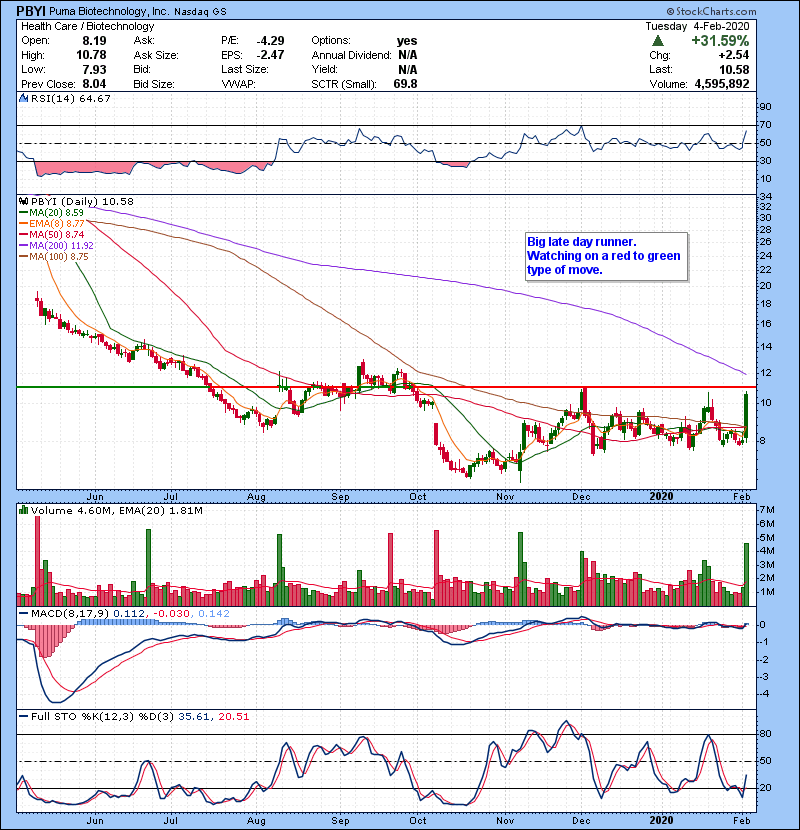Click the blue RSI area-chart icon
This screenshot has height=830, width=800.
point(23,98)
